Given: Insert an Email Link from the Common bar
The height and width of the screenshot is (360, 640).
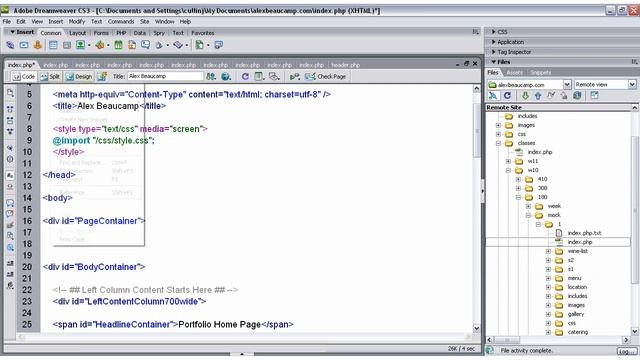Looking at the screenshot, I should 24,45.
